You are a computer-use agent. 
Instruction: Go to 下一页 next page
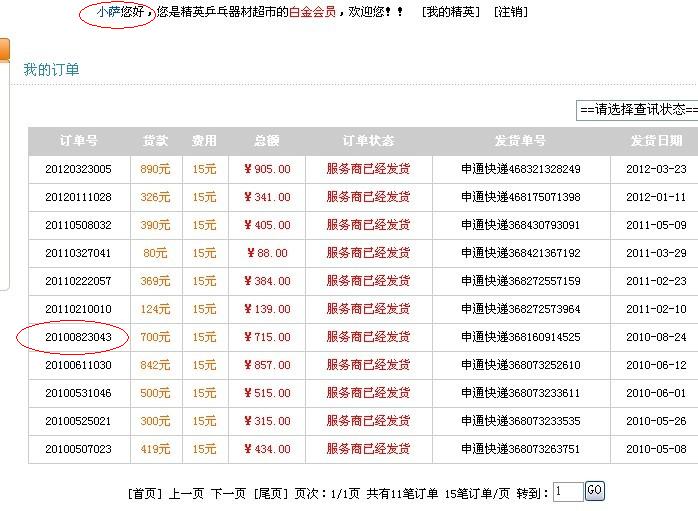coord(228,493)
